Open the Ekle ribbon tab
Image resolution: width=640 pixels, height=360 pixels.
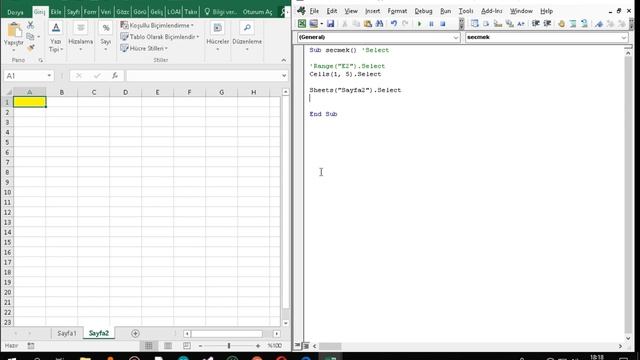[x=56, y=12]
